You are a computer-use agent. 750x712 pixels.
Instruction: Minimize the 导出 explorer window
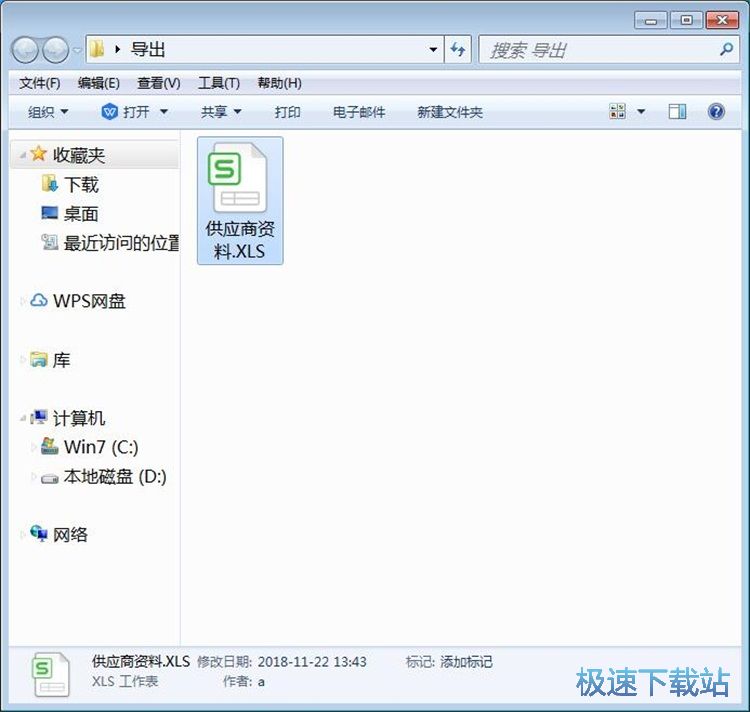[651, 20]
